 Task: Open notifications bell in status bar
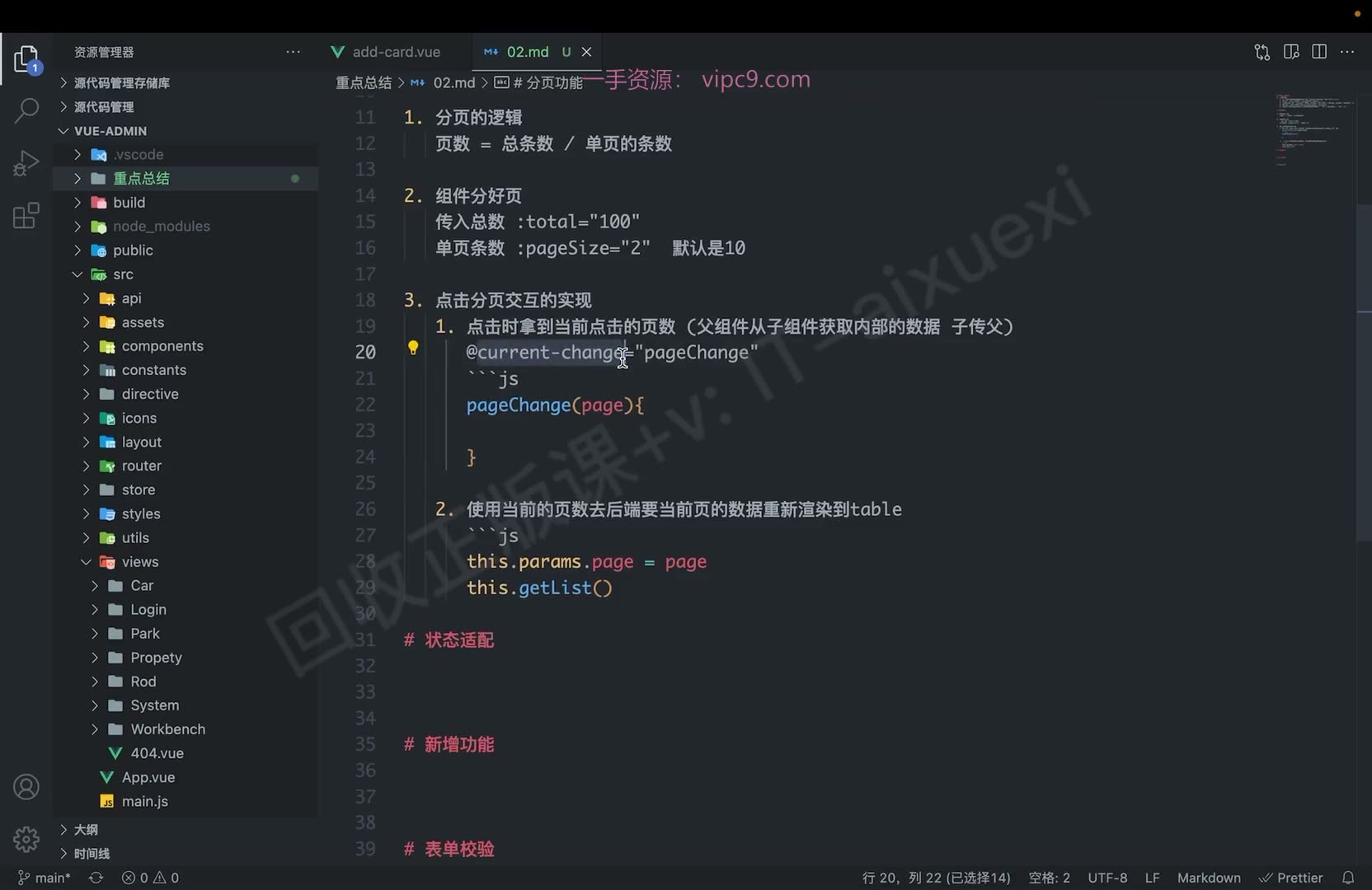[1348, 878]
